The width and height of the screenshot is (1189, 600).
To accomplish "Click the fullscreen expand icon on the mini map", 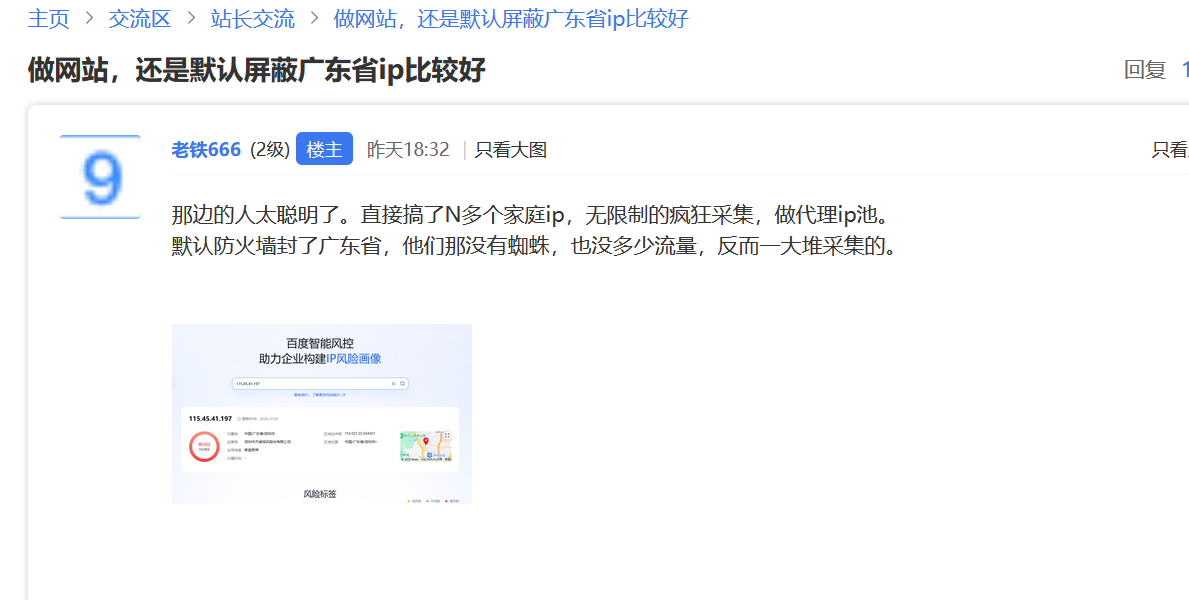I will pos(448,433).
